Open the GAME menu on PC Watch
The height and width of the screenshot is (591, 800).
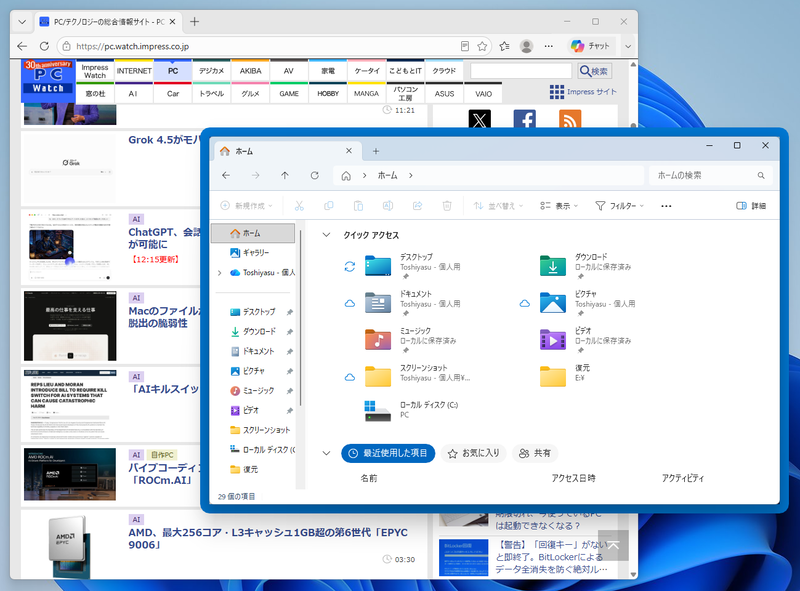[289, 93]
